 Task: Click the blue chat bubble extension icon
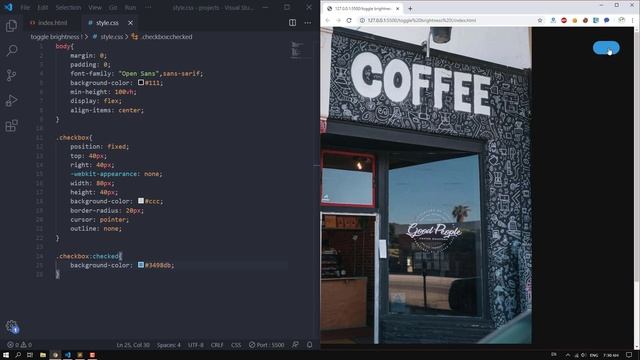(607, 20)
